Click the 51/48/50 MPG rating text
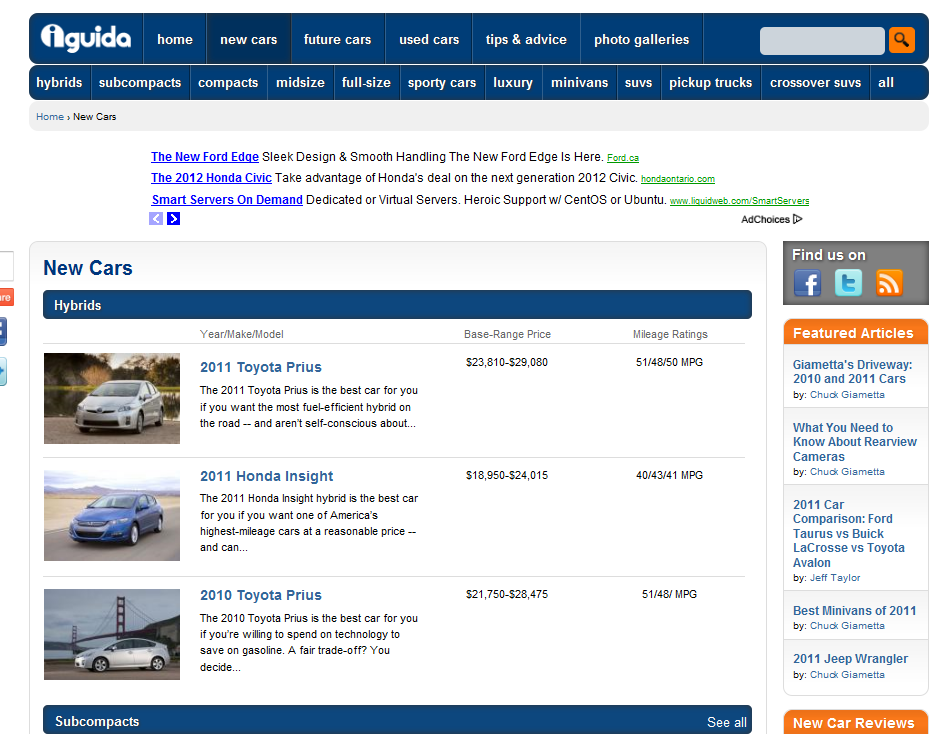 [669, 362]
